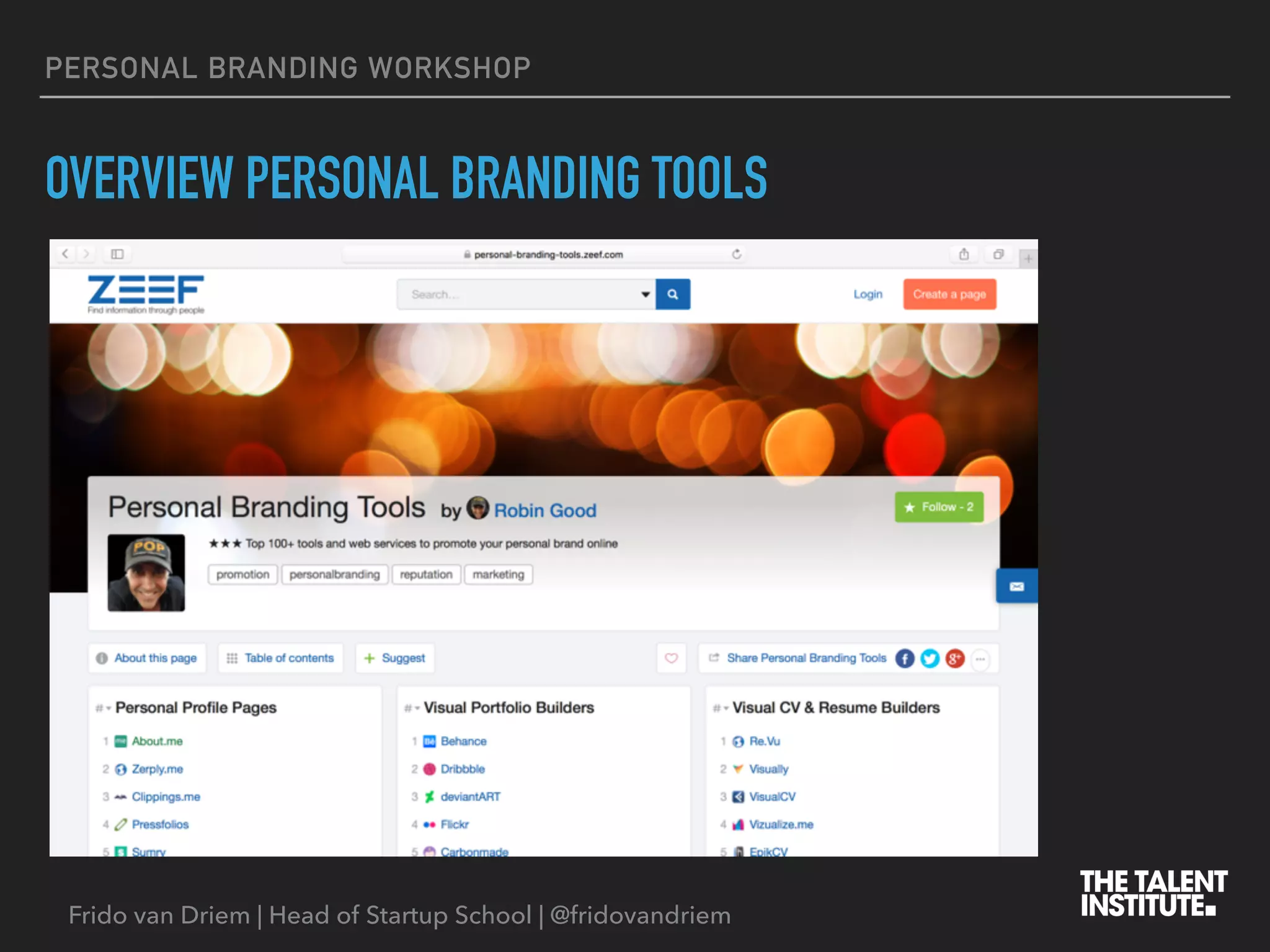Open the Table of contents

(x=280, y=658)
